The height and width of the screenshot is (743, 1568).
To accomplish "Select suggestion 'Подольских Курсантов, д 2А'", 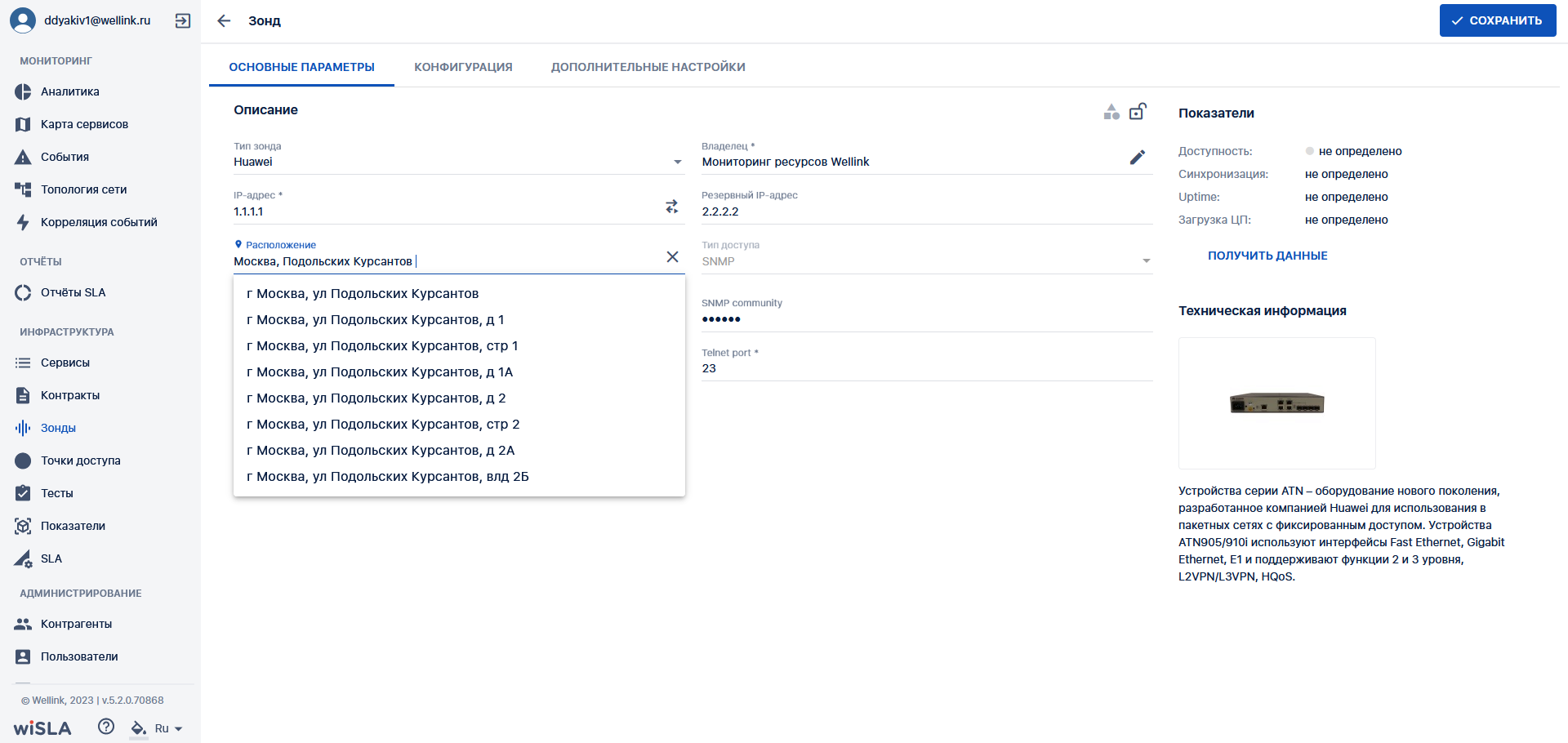I will 459,451.
